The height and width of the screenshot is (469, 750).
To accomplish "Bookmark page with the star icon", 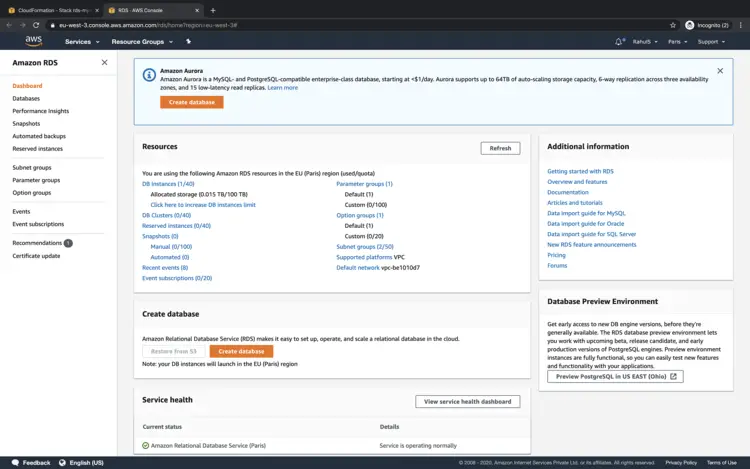I will (x=673, y=25).
